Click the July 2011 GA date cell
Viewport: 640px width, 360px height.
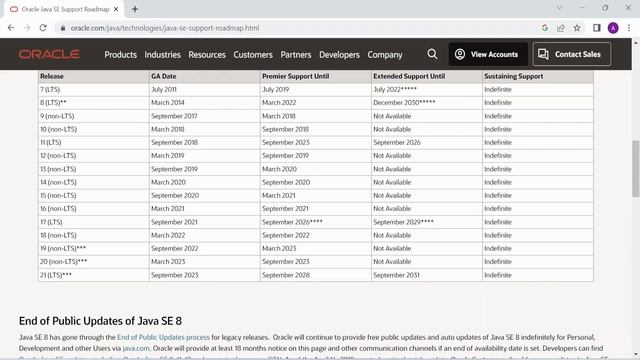coord(204,89)
